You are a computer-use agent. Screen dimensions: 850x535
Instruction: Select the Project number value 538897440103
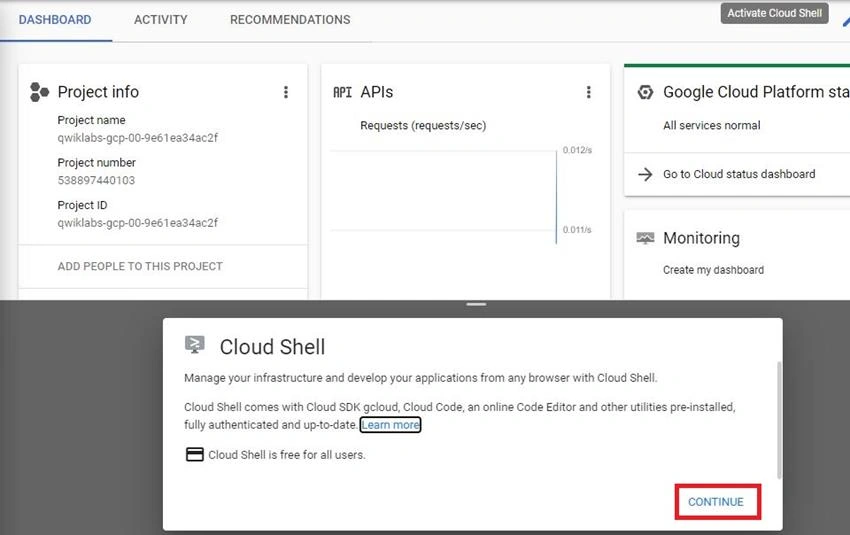96,181
